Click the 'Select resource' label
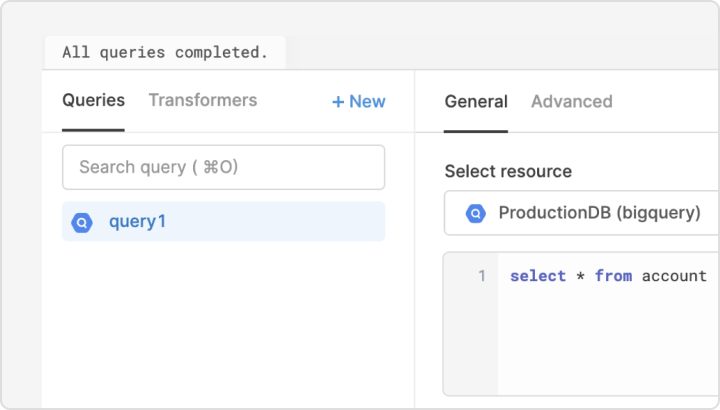The height and width of the screenshot is (410, 720). tap(508, 171)
